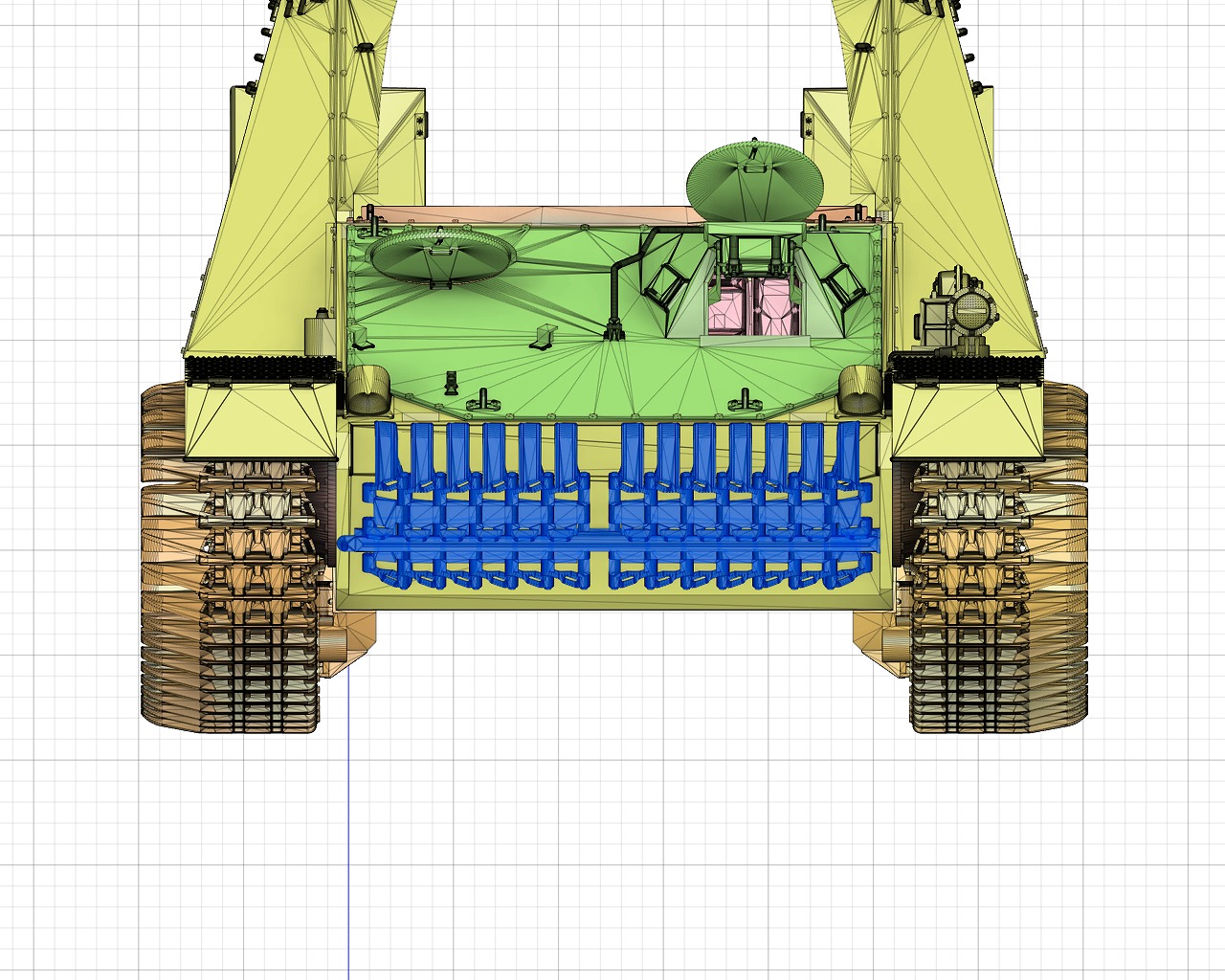
Task: Click the pink component inside the open hatch
Action: point(752,308)
